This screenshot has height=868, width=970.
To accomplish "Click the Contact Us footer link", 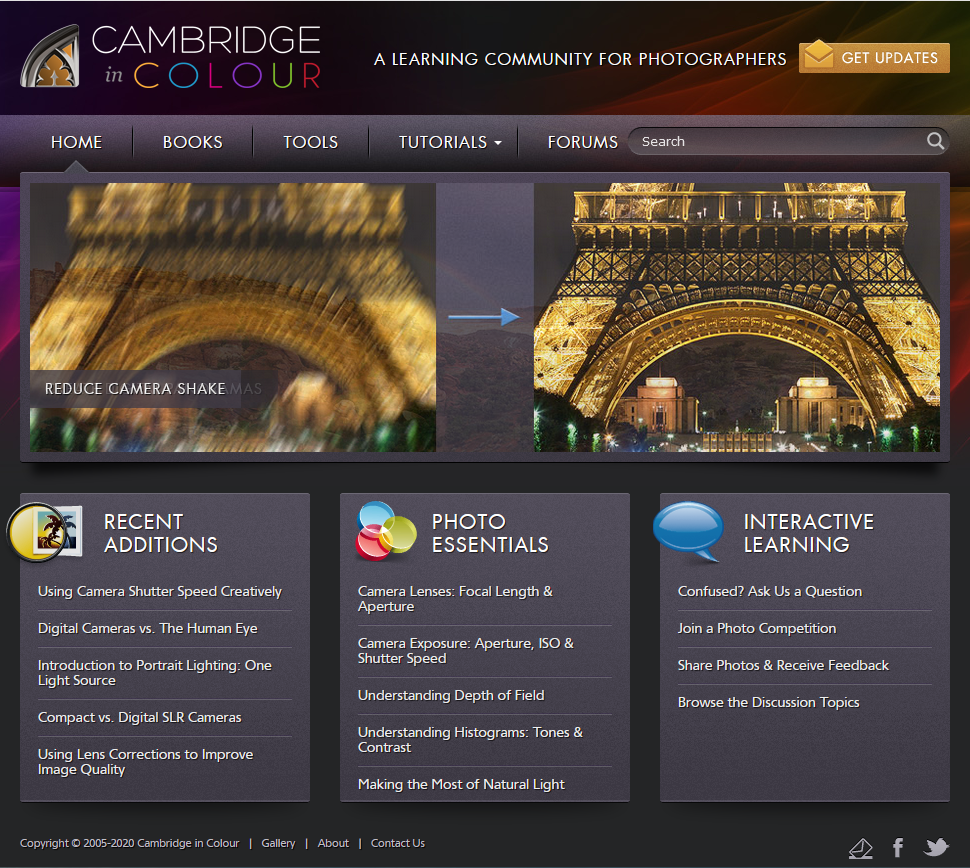I will point(398,843).
